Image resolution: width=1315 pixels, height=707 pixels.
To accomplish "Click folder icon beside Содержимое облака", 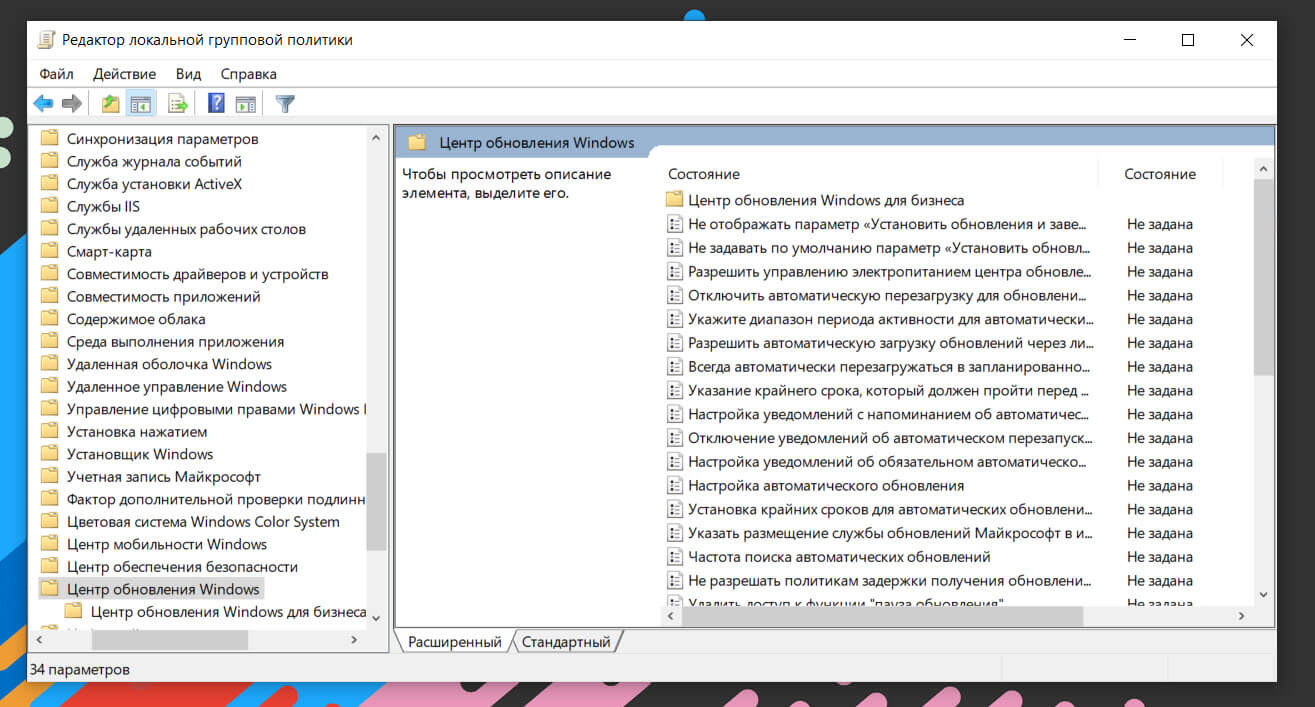I will coord(49,319).
